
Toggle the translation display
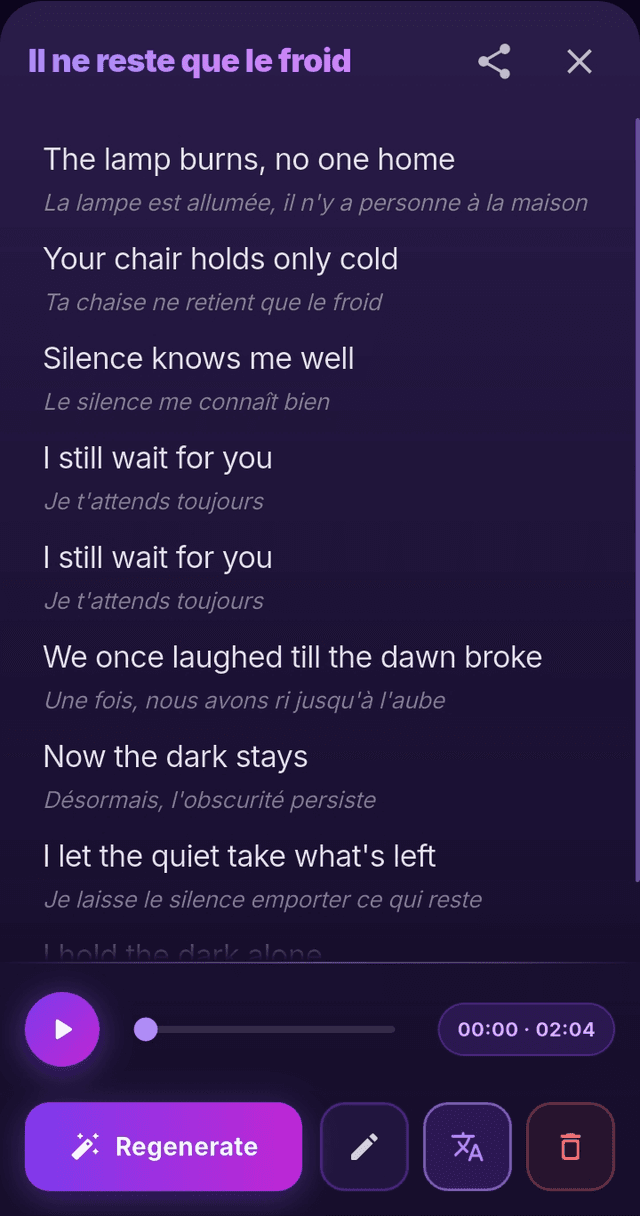tap(467, 1146)
